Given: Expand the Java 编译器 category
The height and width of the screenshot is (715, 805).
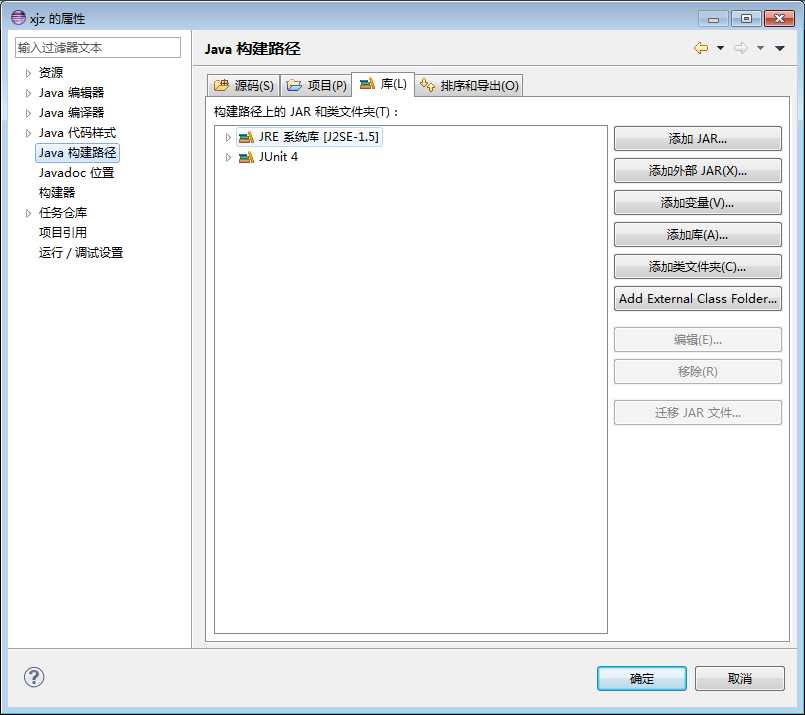Looking at the screenshot, I should point(28,113).
